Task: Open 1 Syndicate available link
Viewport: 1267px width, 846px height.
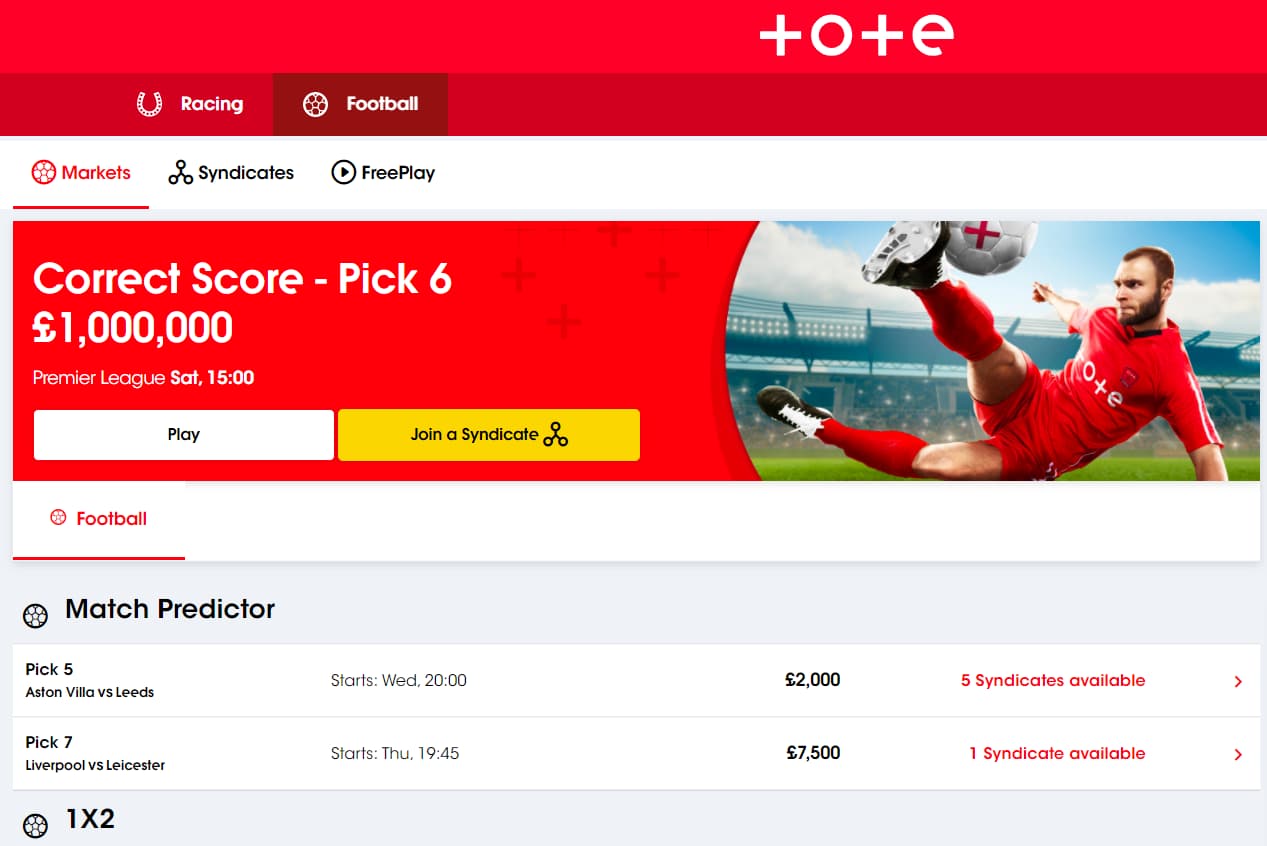Action: (1057, 753)
